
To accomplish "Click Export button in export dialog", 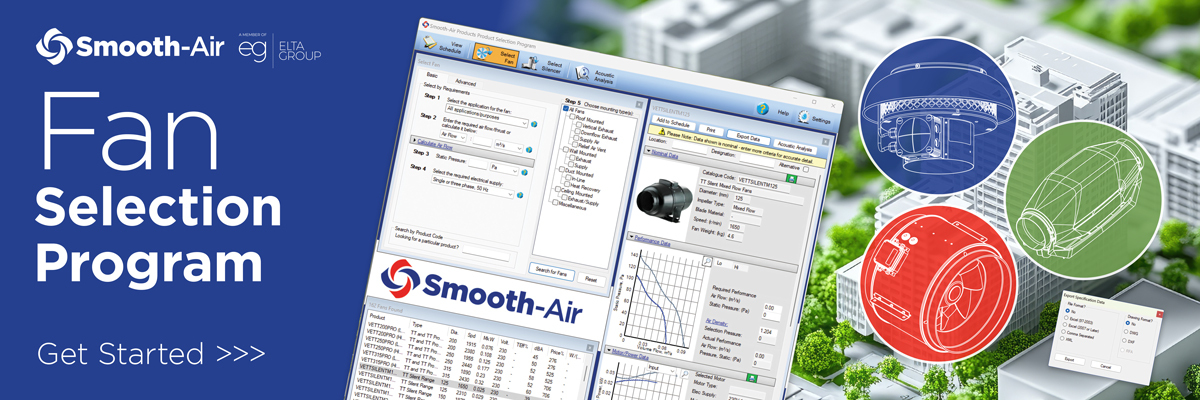I will click(x=1069, y=360).
